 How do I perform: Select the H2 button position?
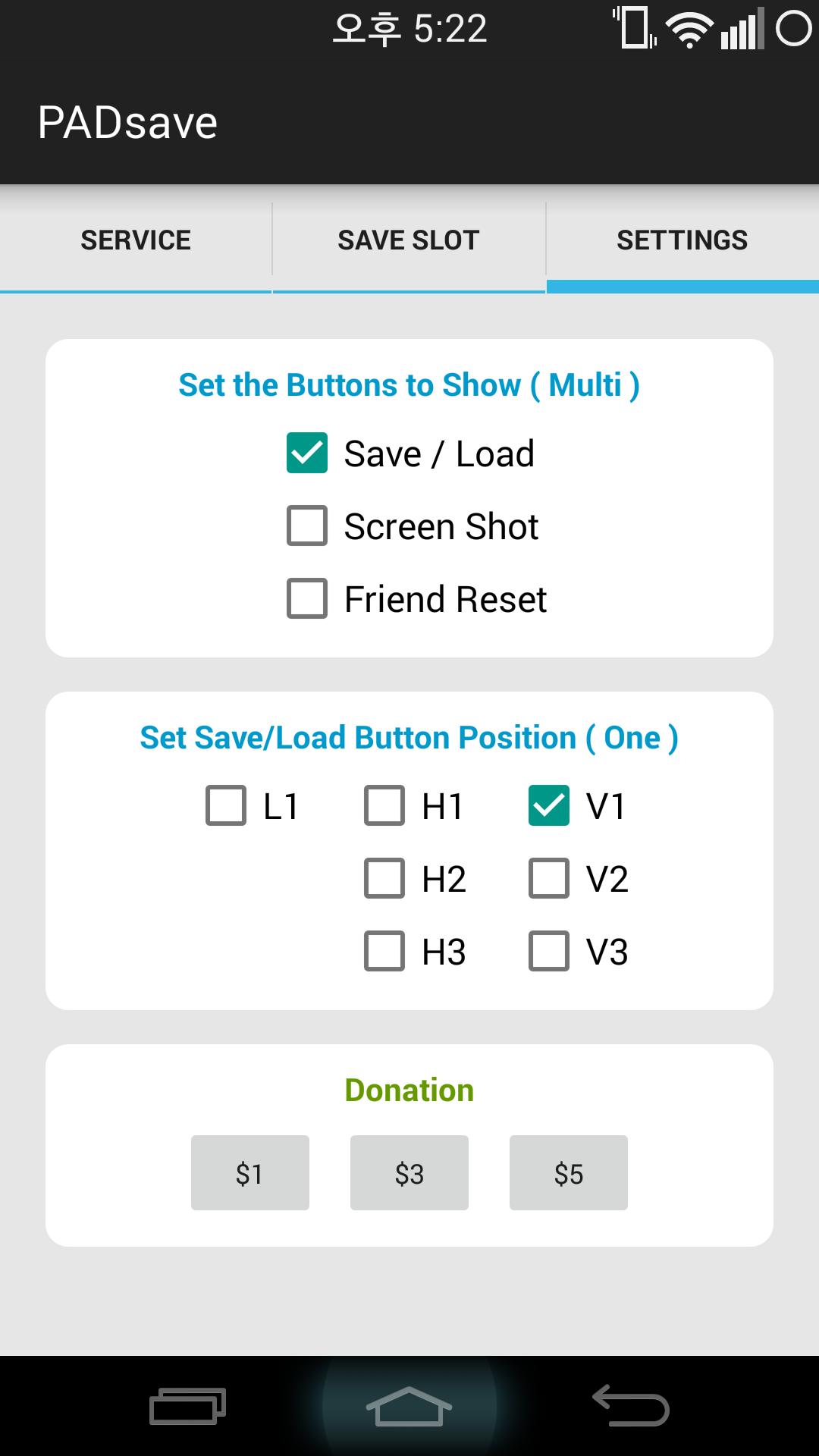coord(384,879)
